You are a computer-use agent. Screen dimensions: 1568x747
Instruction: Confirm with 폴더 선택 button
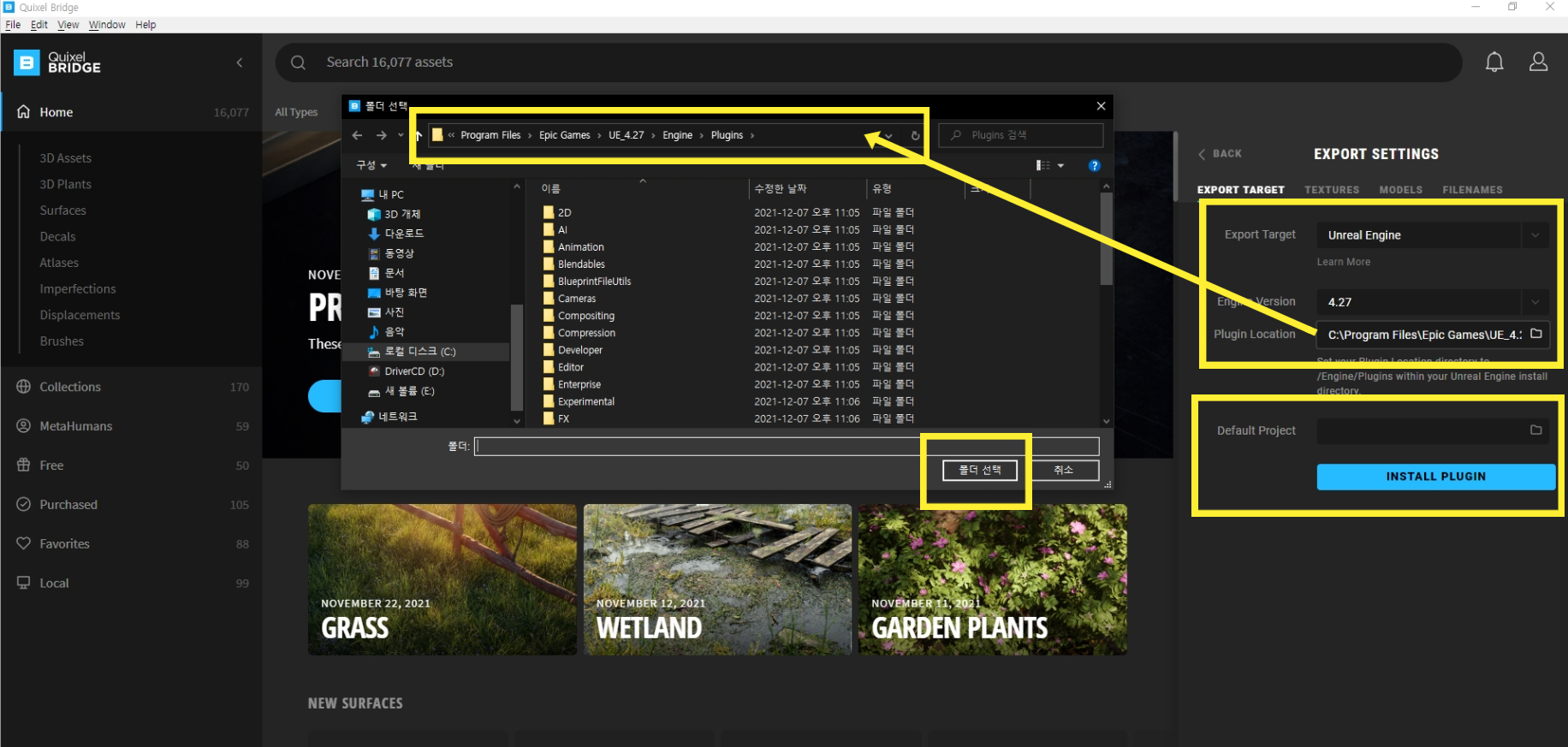pyautogui.click(x=980, y=470)
